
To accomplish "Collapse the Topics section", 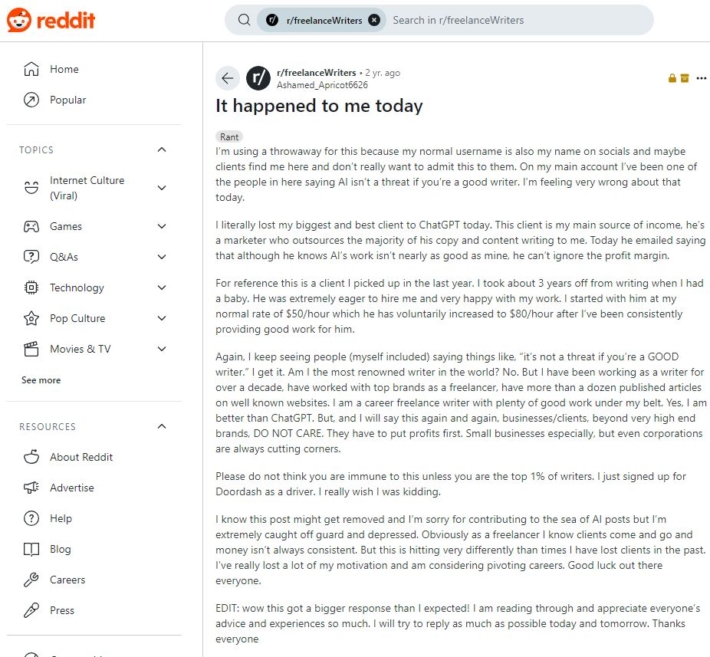I will (162, 149).
